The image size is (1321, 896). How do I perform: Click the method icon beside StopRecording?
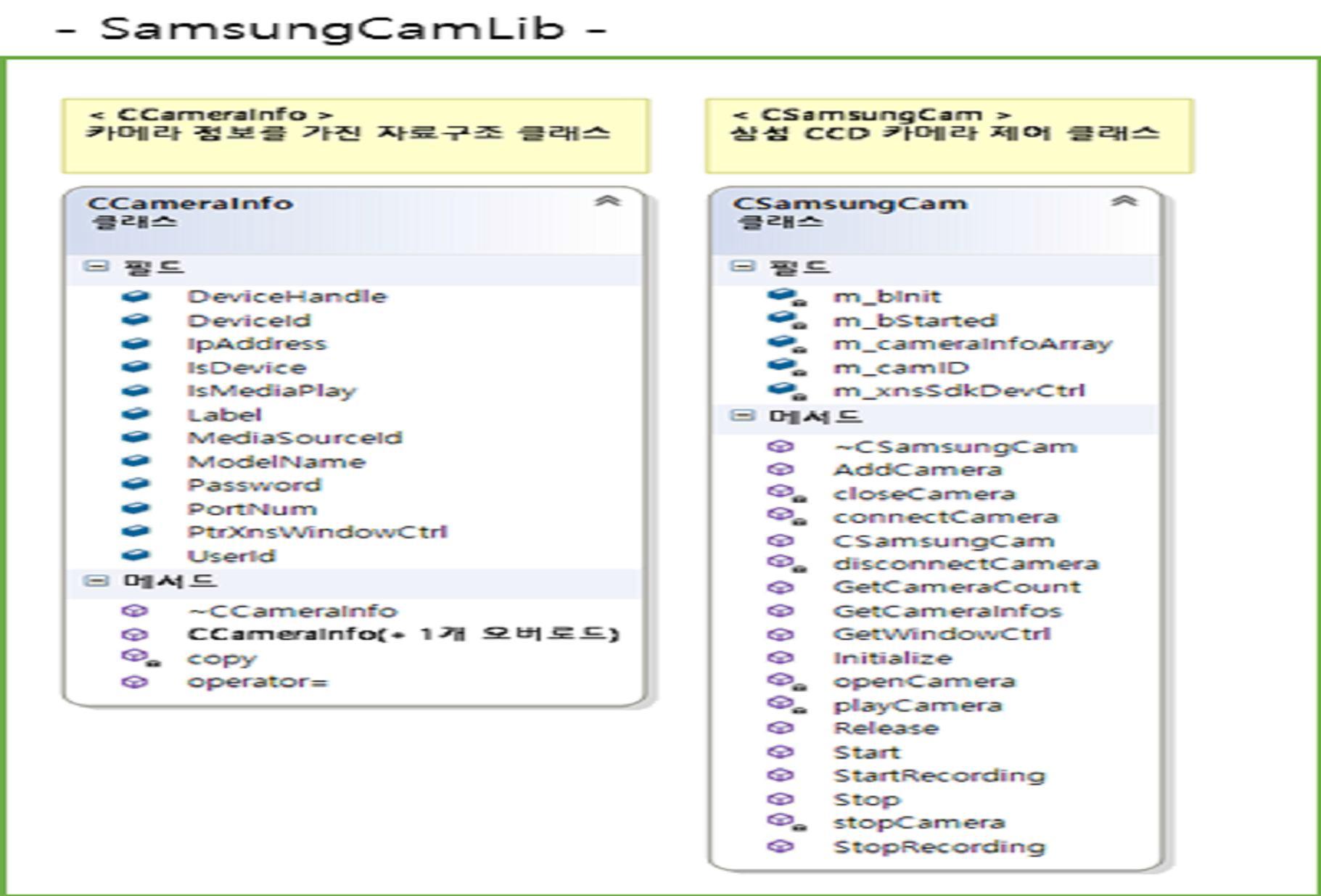[x=781, y=846]
